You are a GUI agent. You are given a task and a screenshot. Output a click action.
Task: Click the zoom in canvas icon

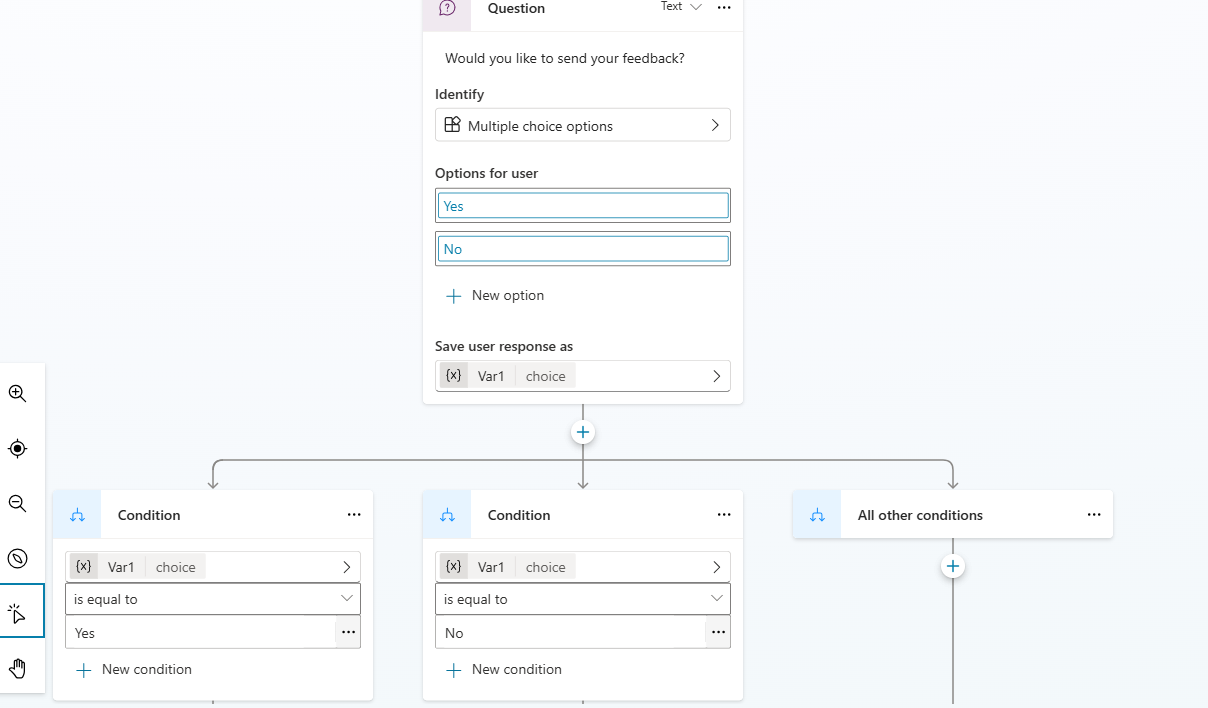17,393
